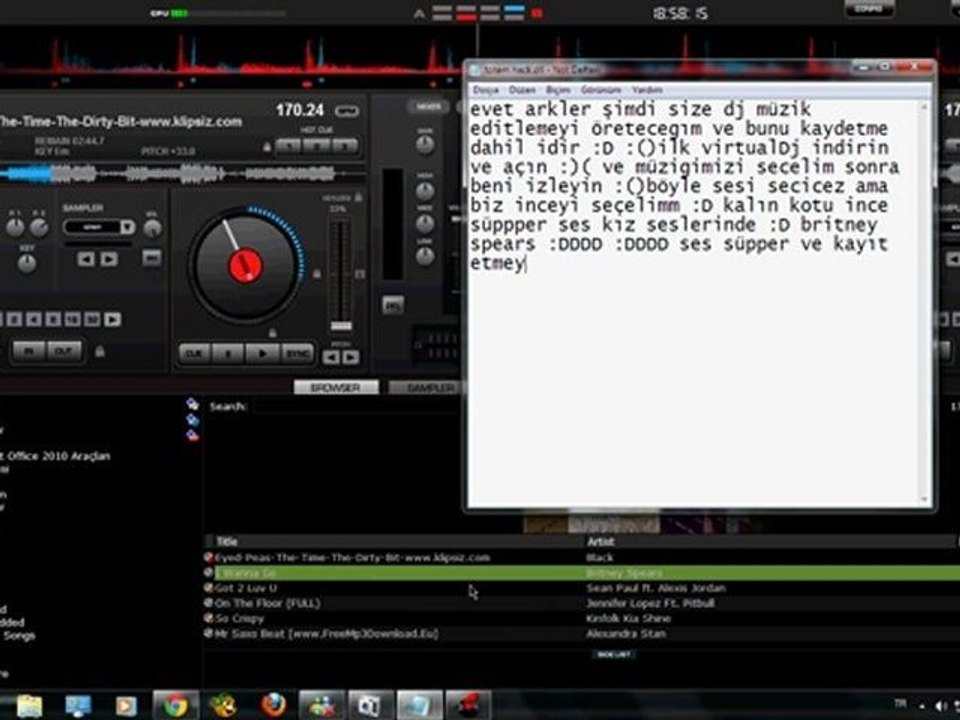Open Firefox from the taskbar
Image resolution: width=960 pixels, height=720 pixels.
coord(273,705)
